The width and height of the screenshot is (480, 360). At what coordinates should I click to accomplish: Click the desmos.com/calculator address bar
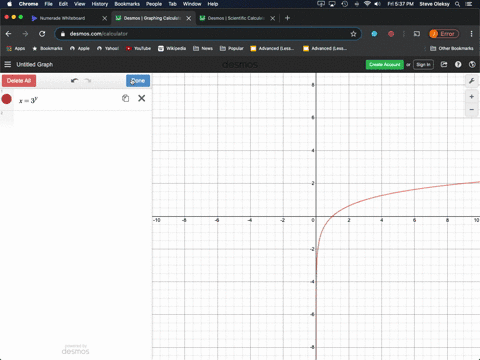(x=207, y=34)
